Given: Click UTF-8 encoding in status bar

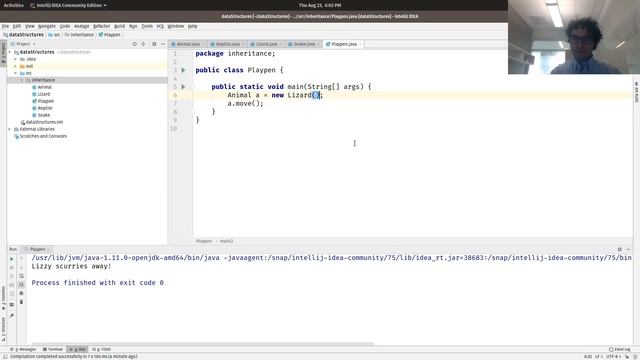Looking at the screenshot, I should [x=613, y=356].
